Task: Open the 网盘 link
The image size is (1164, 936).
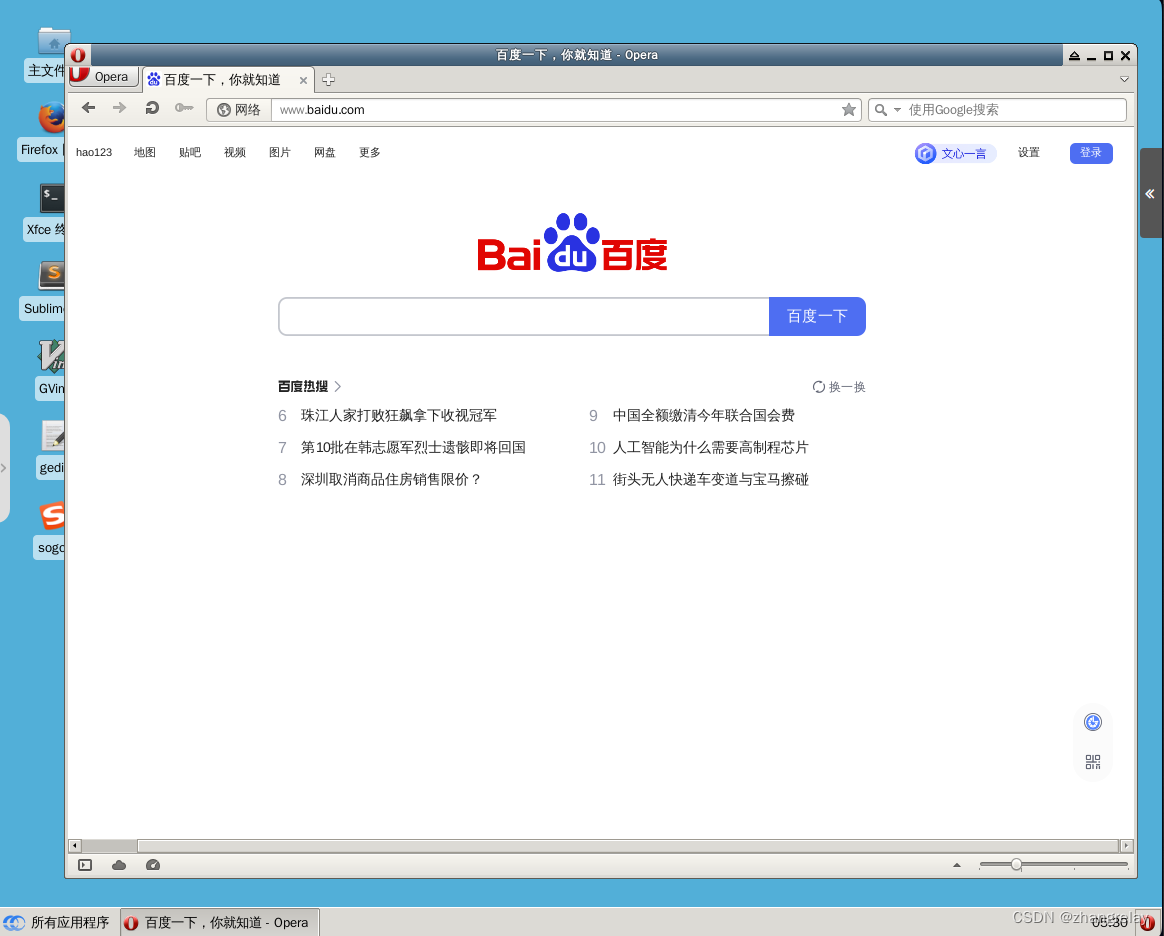Action: click(x=324, y=152)
